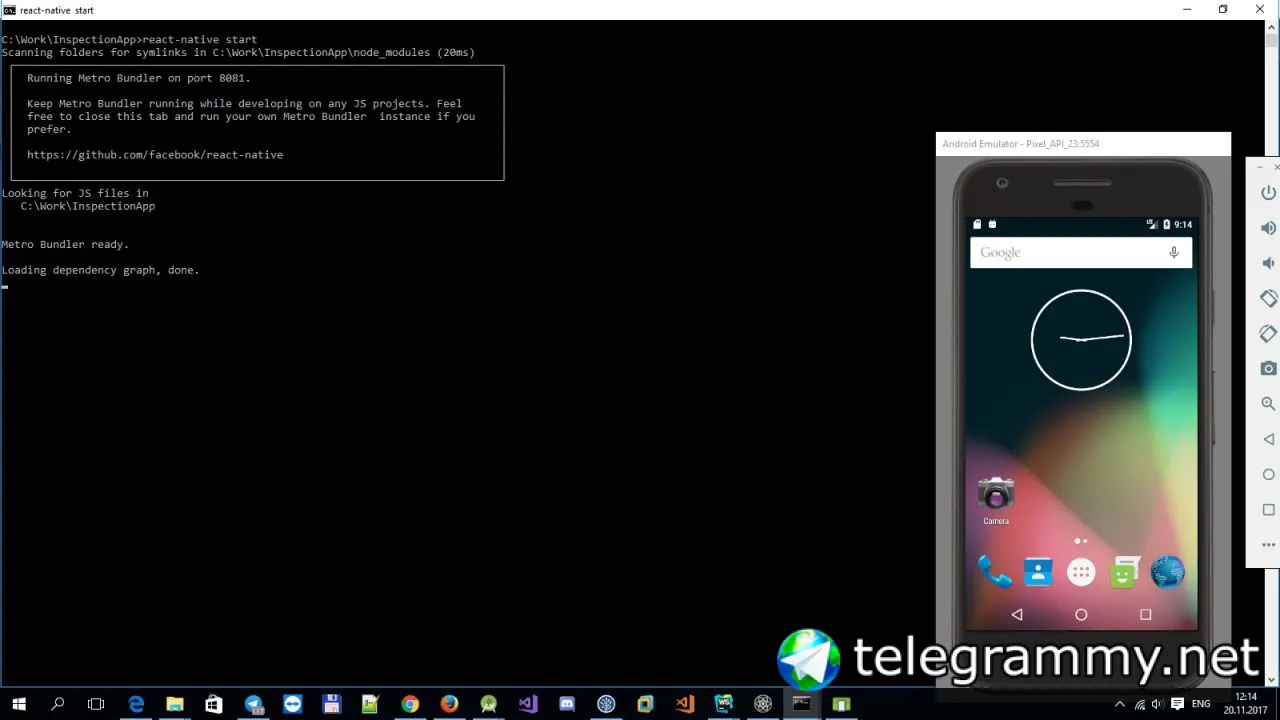Tap the Android on-screen Back button
Screen dimensions: 1280x720
[x=1017, y=614]
